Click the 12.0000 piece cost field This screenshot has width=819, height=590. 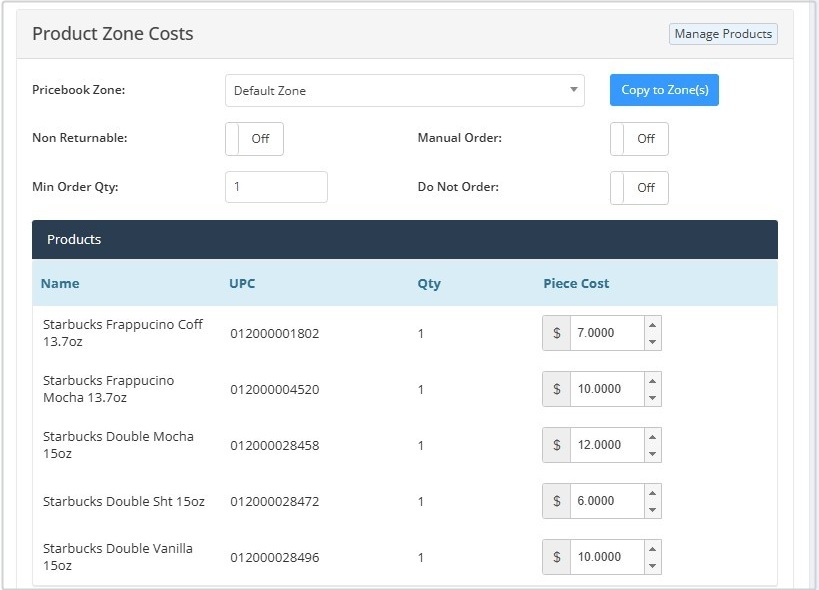point(607,445)
